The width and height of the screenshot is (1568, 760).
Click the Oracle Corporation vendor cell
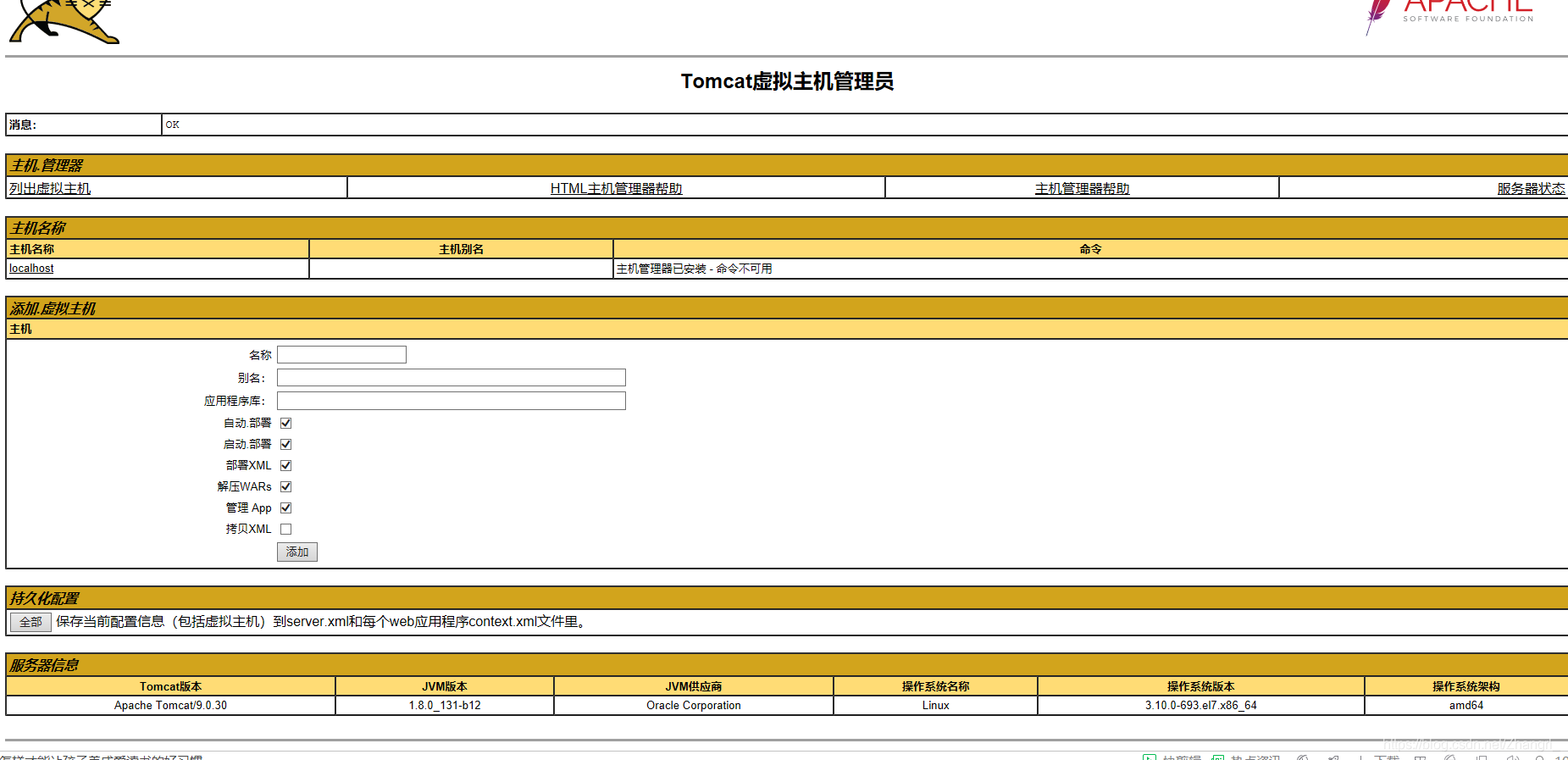pos(694,705)
